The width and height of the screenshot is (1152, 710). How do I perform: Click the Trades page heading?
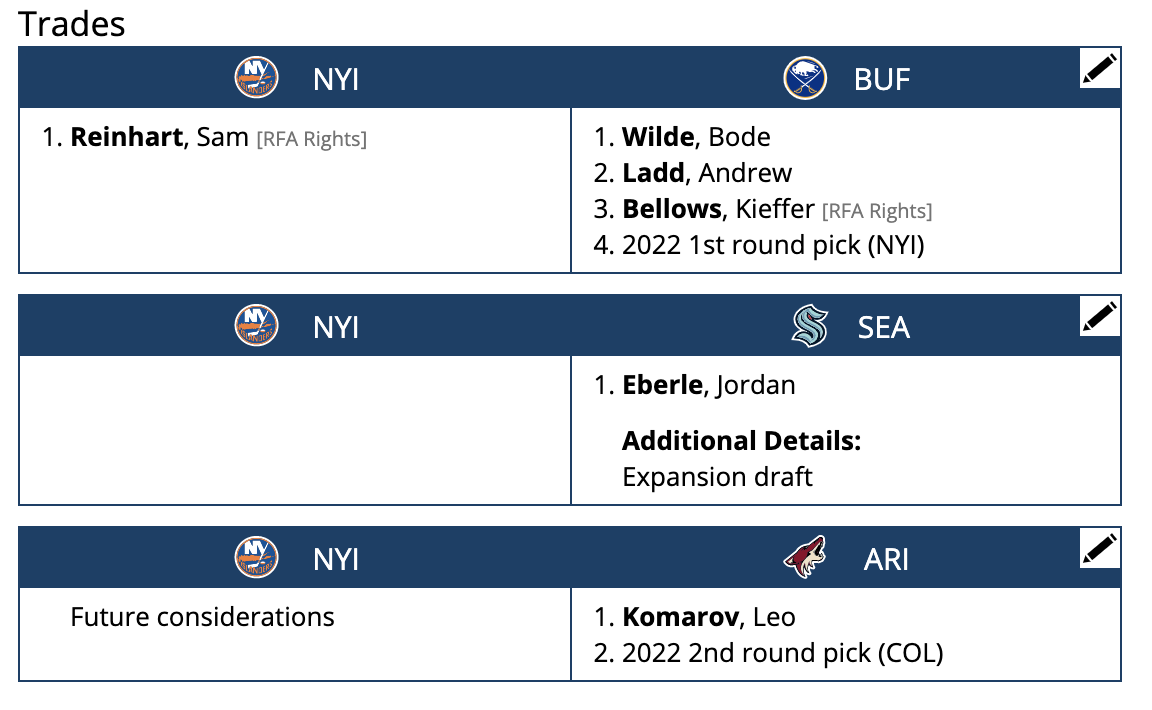[71, 23]
